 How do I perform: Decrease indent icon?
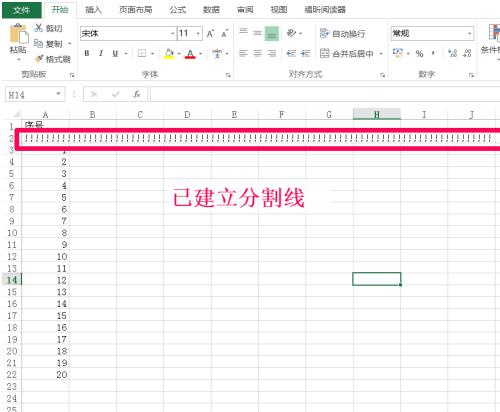[291, 53]
